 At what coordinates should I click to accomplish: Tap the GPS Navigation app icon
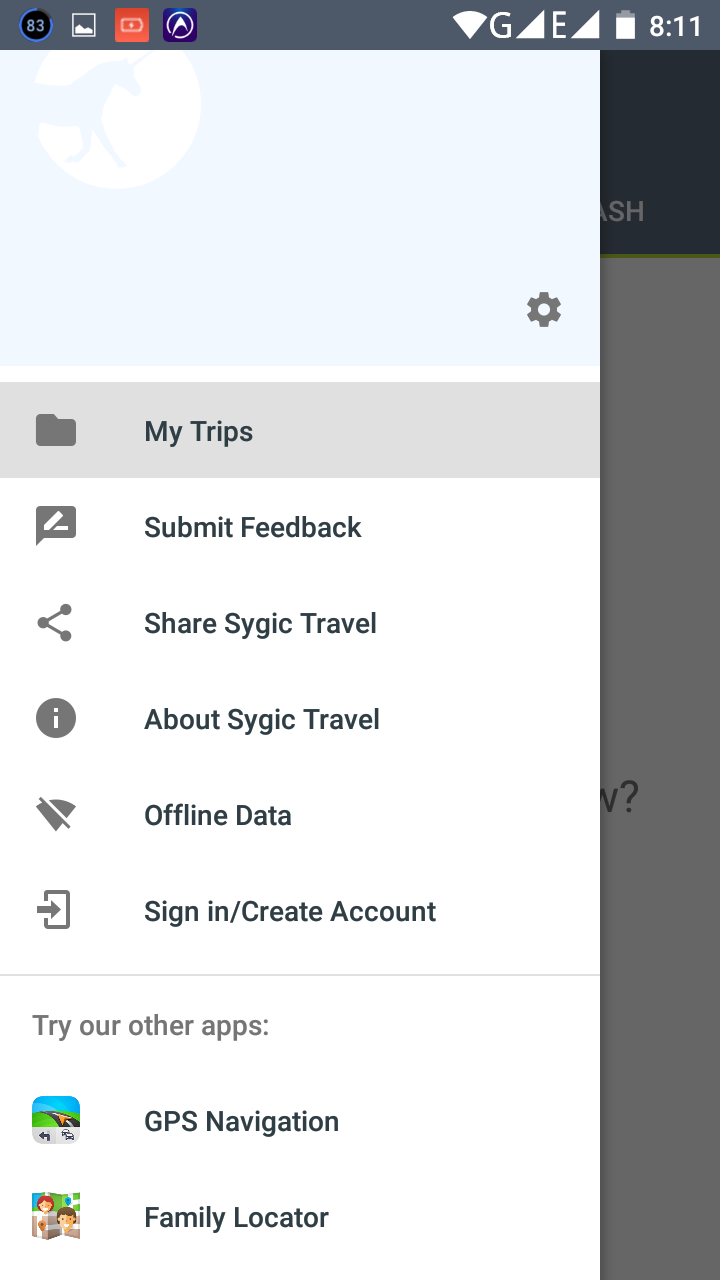point(56,1120)
